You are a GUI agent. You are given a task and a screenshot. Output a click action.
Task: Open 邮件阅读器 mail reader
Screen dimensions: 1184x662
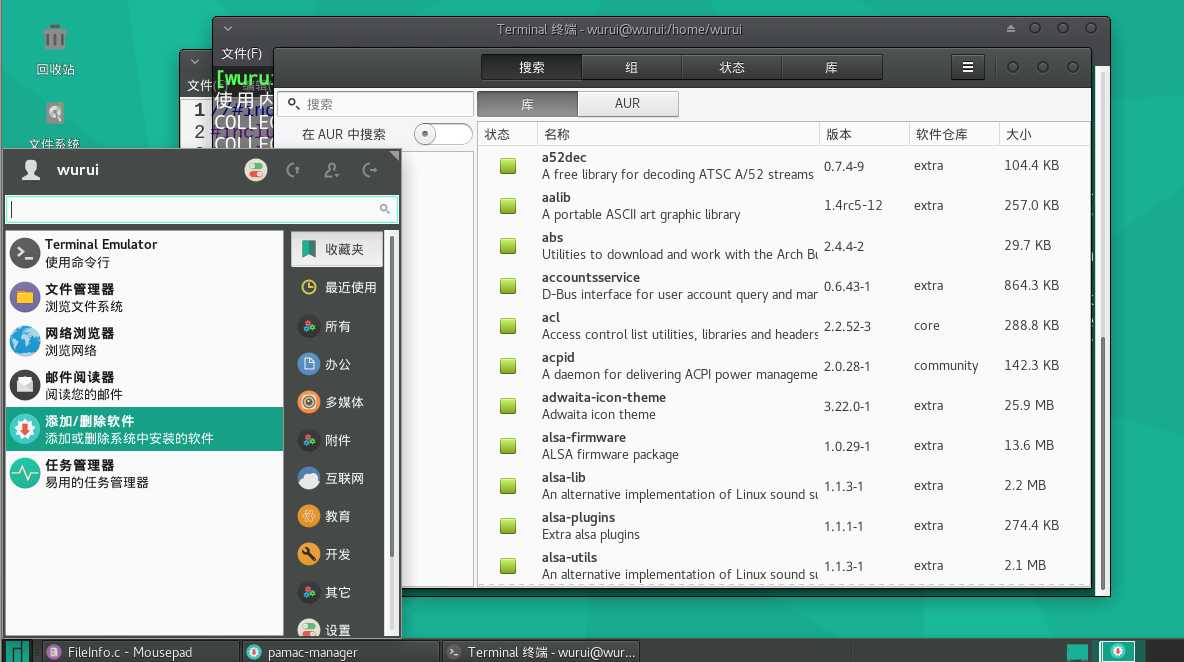point(144,385)
